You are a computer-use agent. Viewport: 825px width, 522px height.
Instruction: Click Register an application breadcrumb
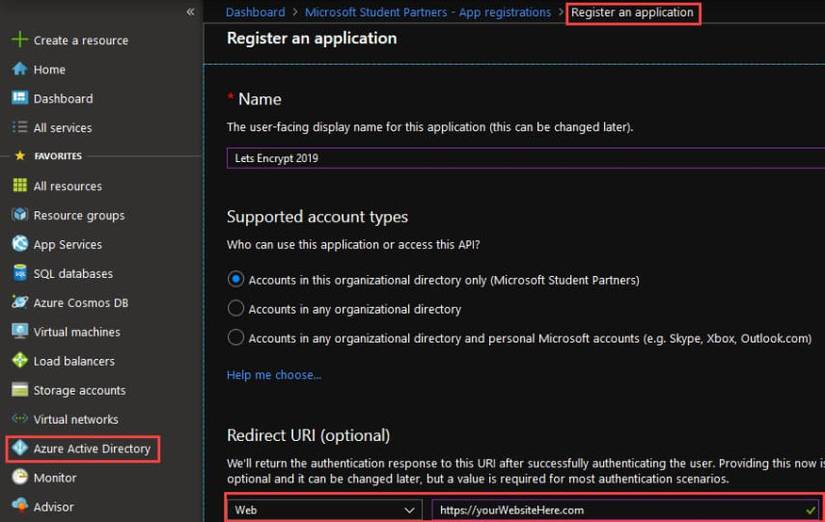tap(632, 12)
